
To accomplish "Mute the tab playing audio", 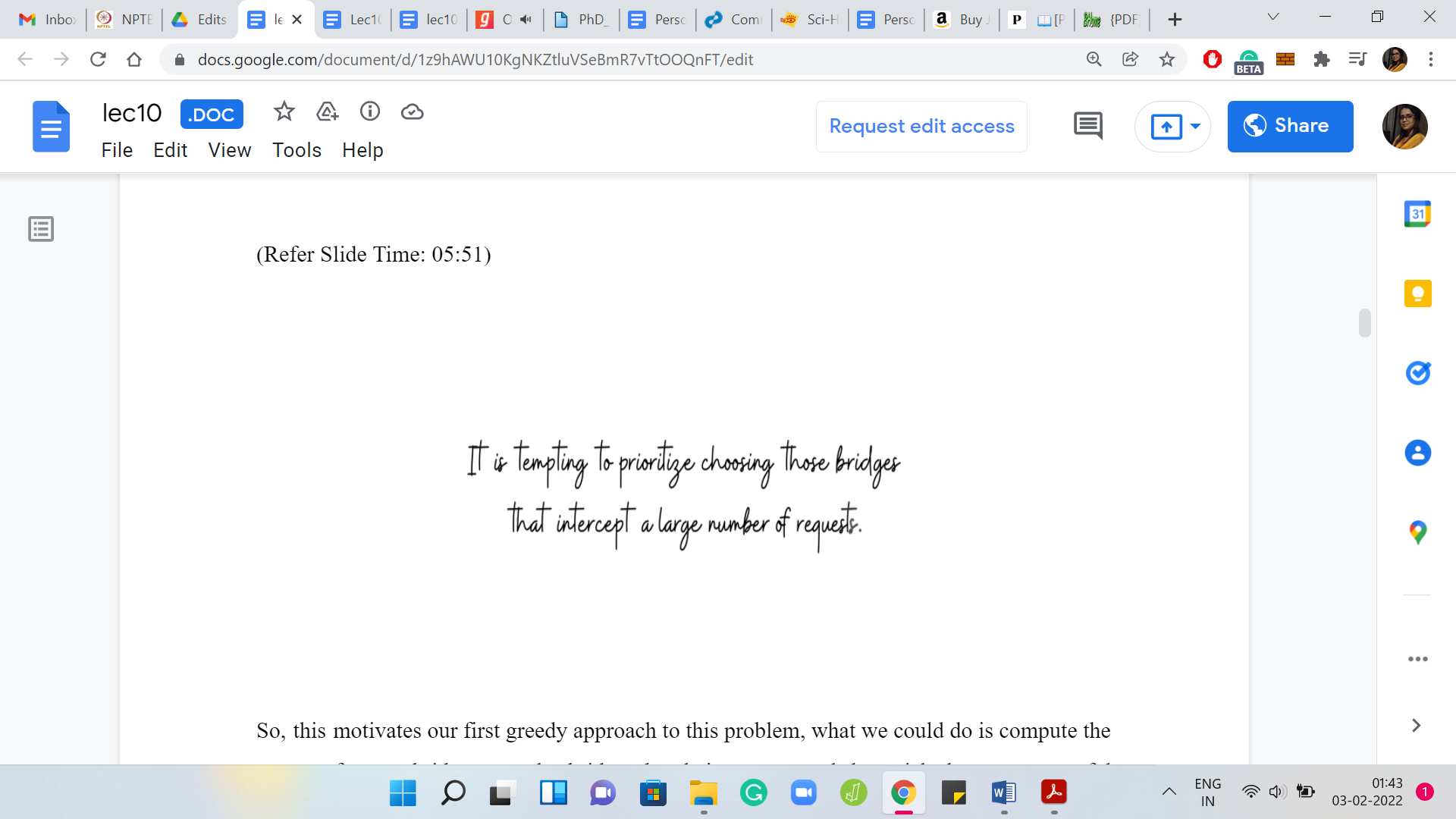I will pos(526,20).
